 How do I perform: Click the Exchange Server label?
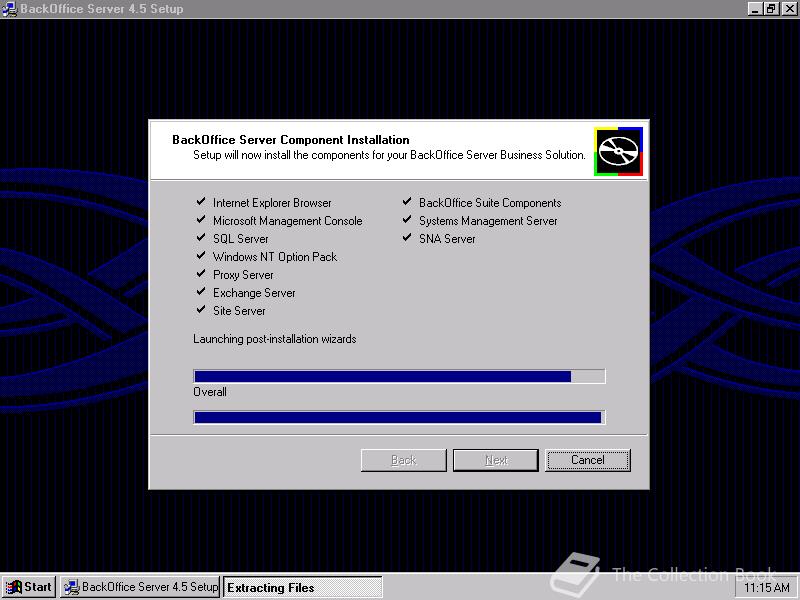click(x=254, y=293)
